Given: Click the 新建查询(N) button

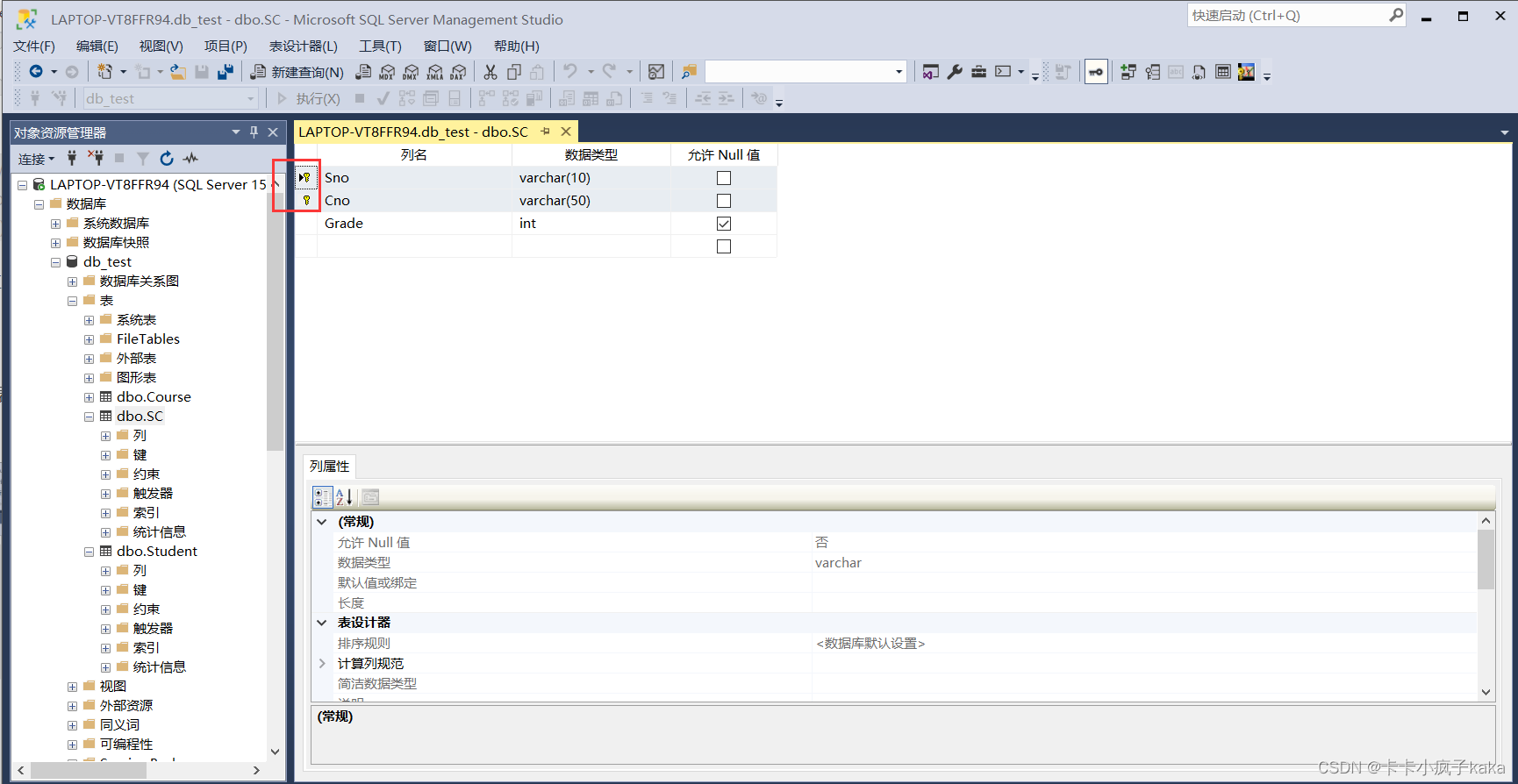Looking at the screenshot, I should (297, 72).
